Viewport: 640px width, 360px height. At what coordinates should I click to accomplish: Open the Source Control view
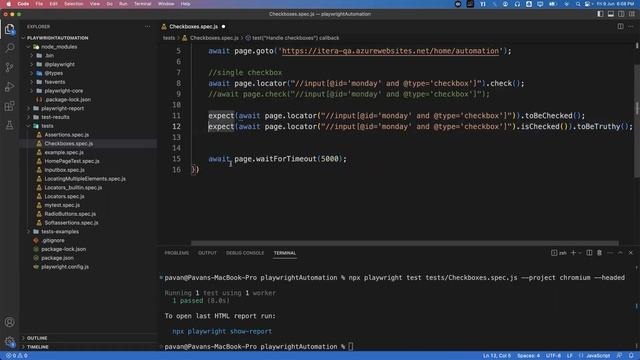point(9,67)
